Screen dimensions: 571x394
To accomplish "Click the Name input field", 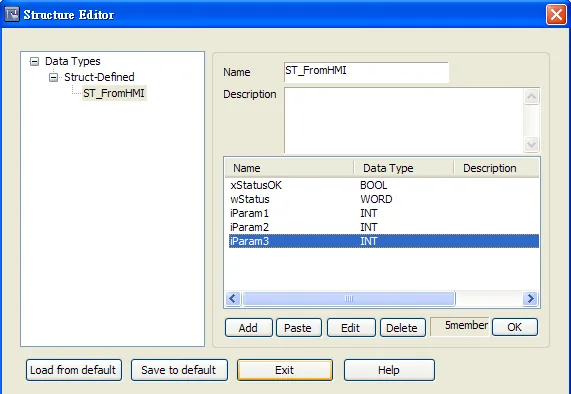I will tap(366, 72).
